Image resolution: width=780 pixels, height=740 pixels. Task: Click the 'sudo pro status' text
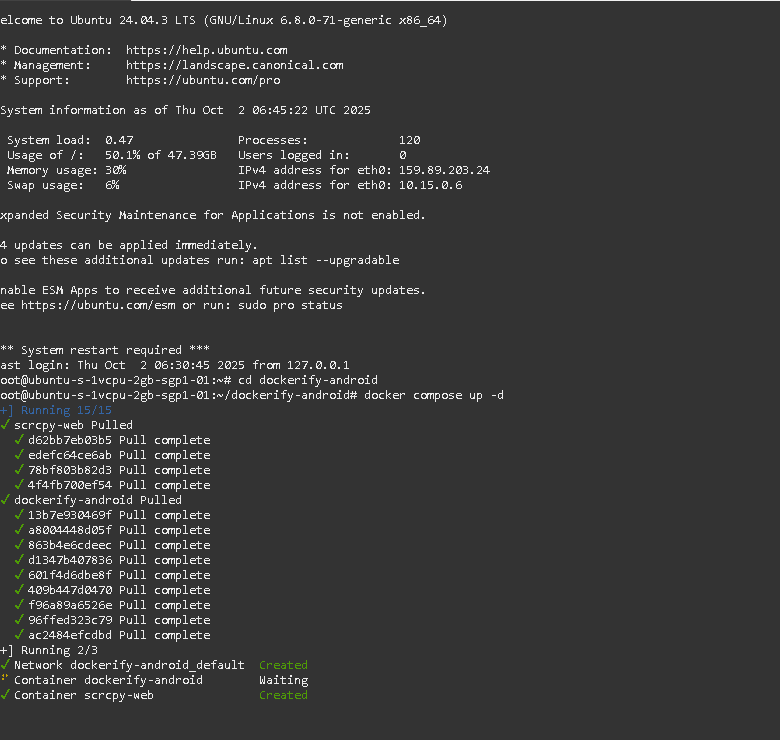291,305
